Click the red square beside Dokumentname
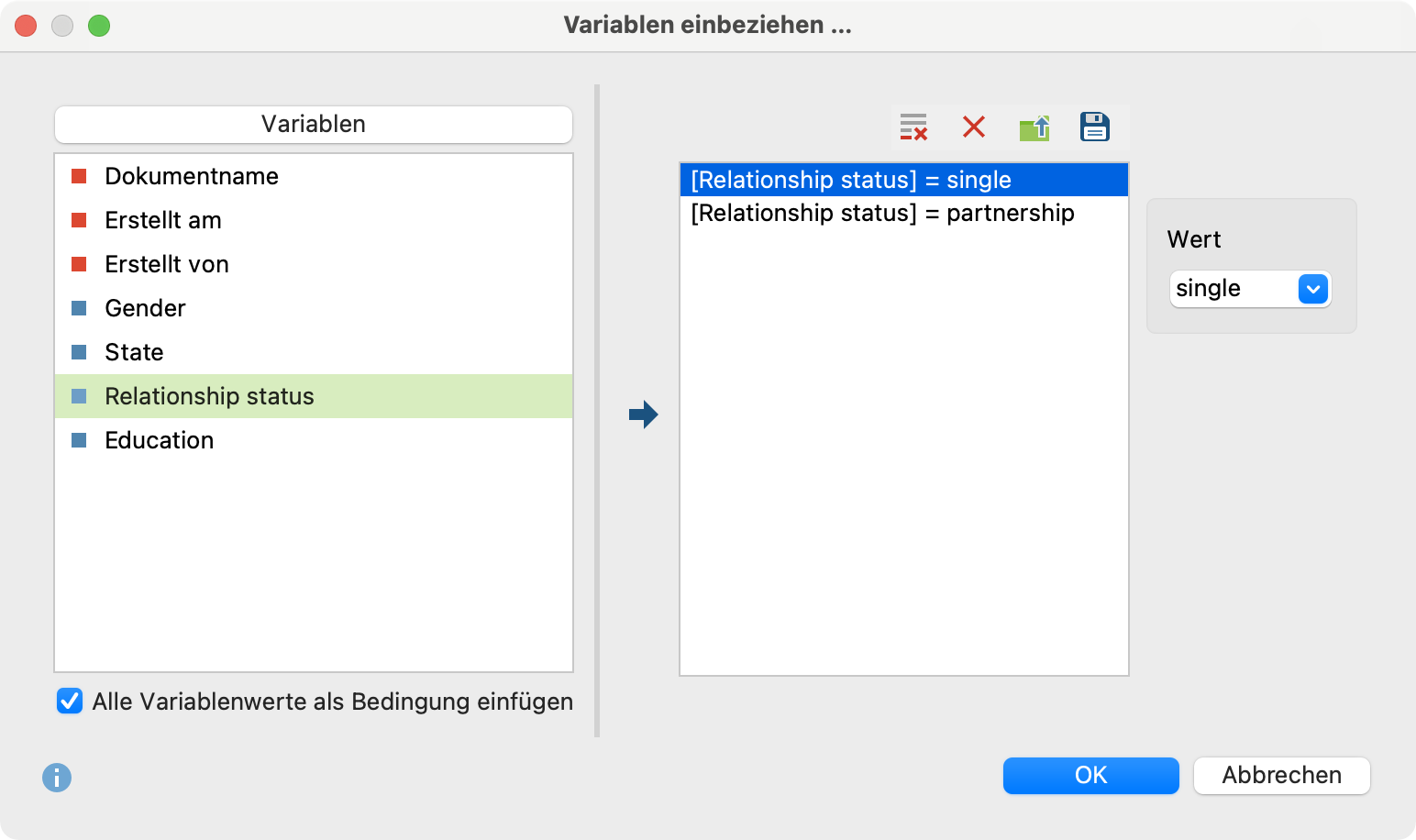1416x840 pixels. point(79,176)
